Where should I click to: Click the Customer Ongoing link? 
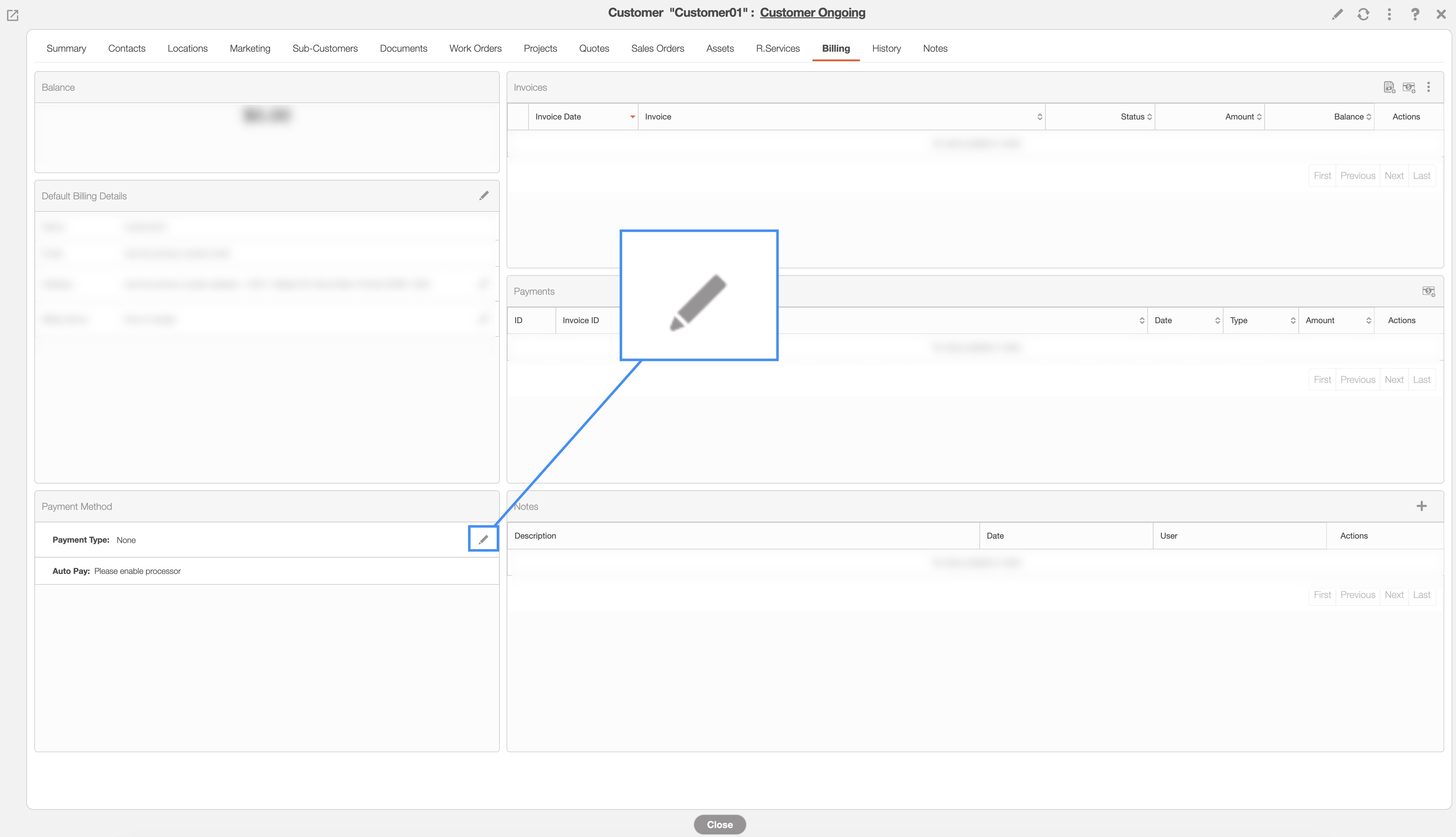[812, 13]
